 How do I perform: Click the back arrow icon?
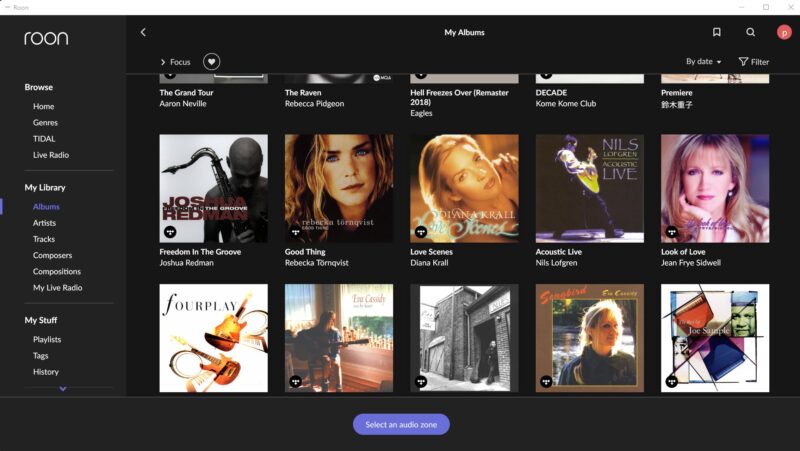coord(143,32)
